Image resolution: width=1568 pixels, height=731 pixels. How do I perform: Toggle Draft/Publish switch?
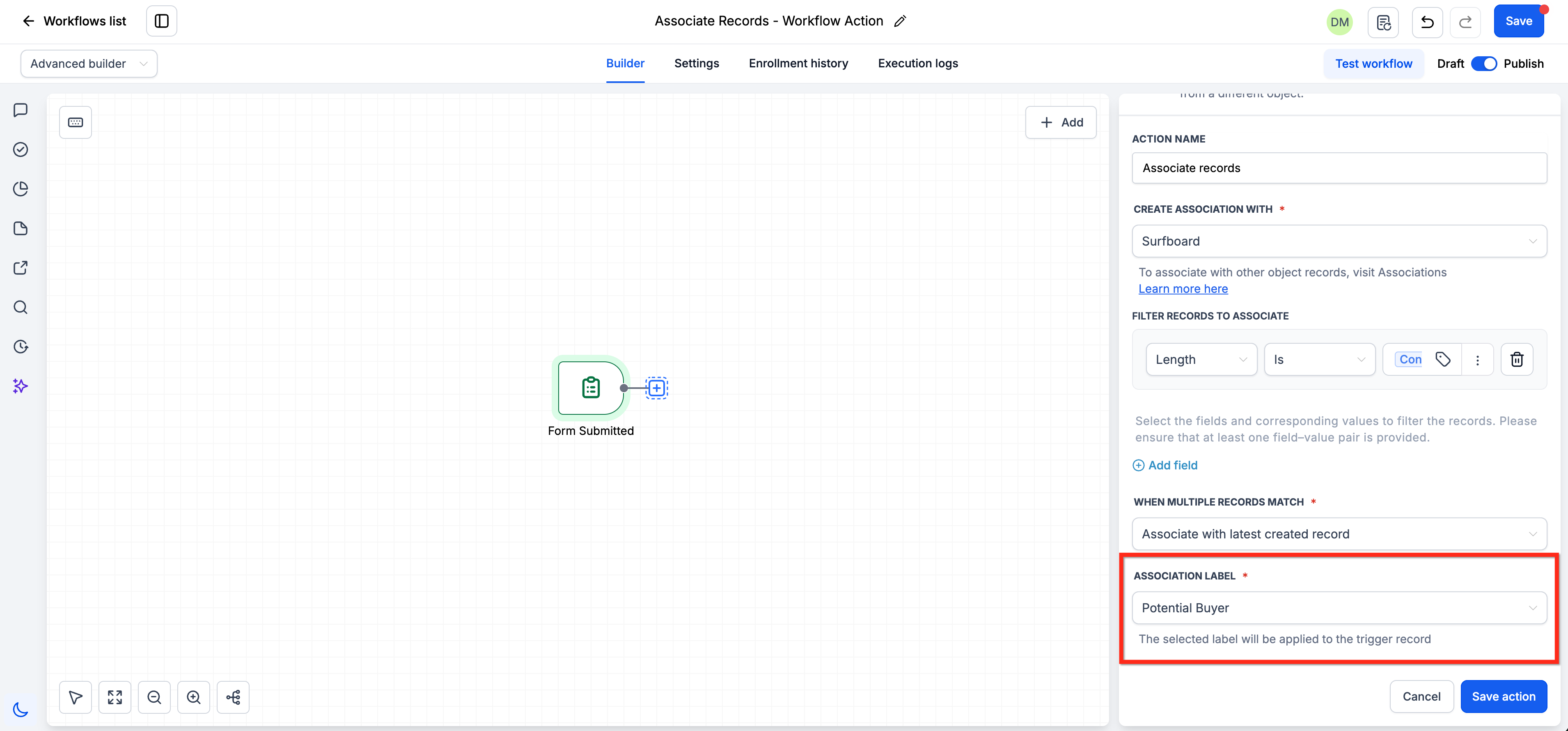pyautogui.click(x=1483, y=63)
